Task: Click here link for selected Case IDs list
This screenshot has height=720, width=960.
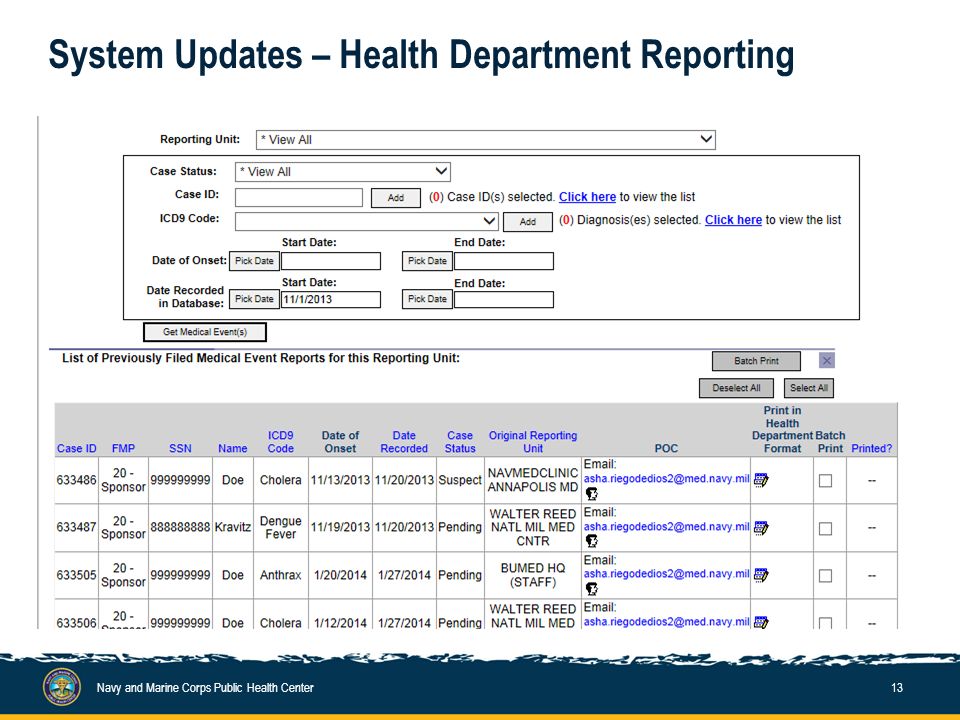Action: [587, 197]
